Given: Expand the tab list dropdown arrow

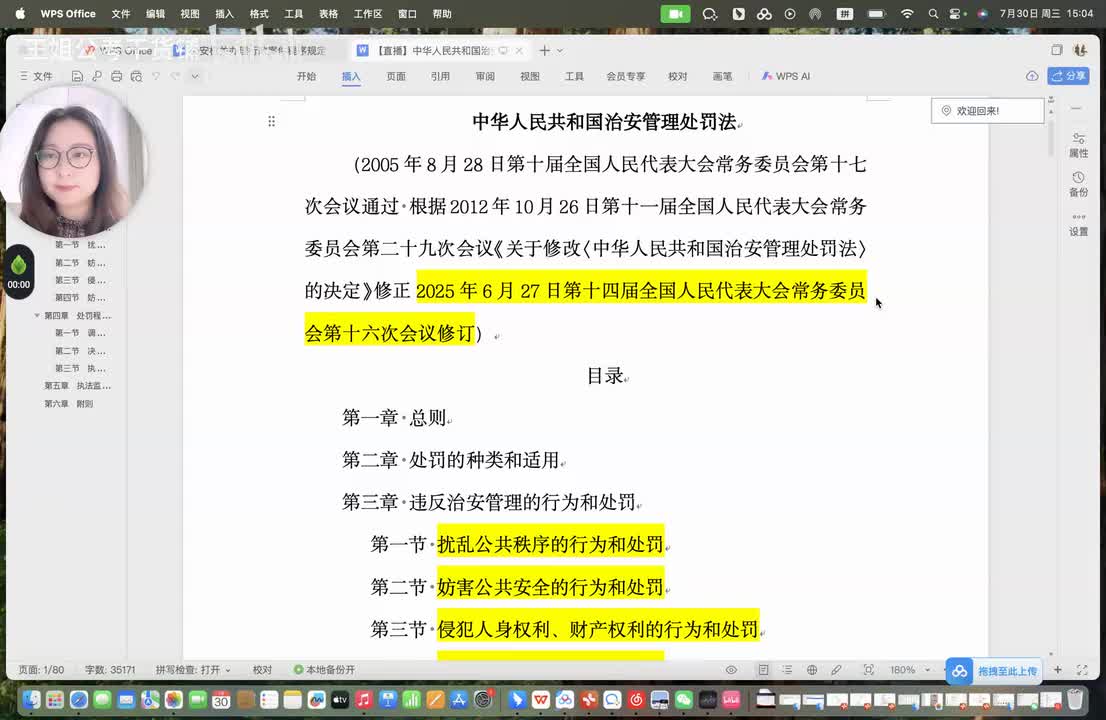Looking at the screenshot, I should [x=560, y=51].
